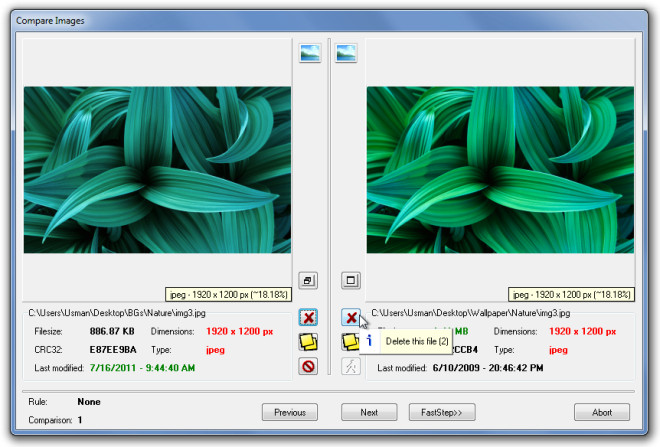The width and height of the screenshot is (660, 447).
Task: Advance with the Next button
Action: pyautogui.click(x=369, y=412)
